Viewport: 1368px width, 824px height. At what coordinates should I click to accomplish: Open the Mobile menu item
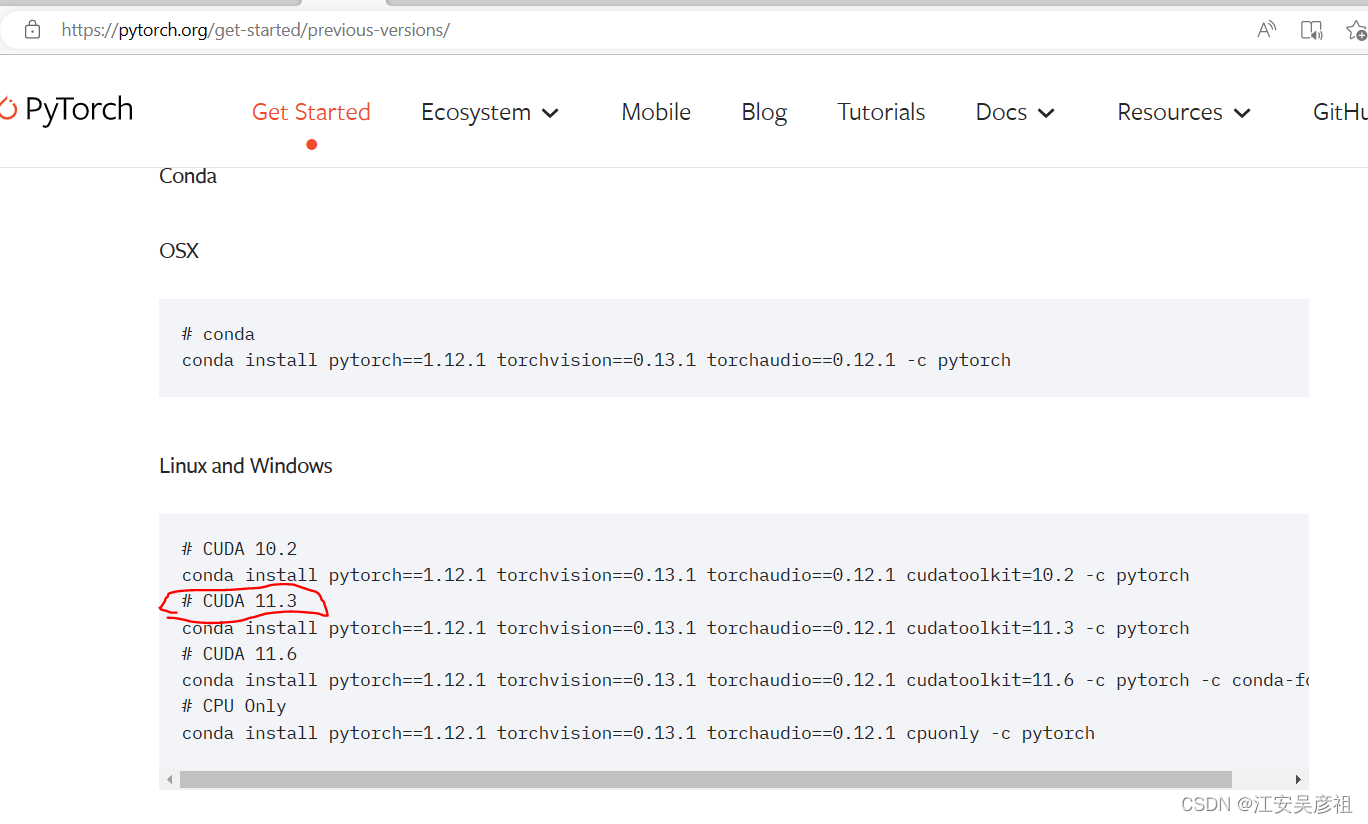(x=656, y=112)
